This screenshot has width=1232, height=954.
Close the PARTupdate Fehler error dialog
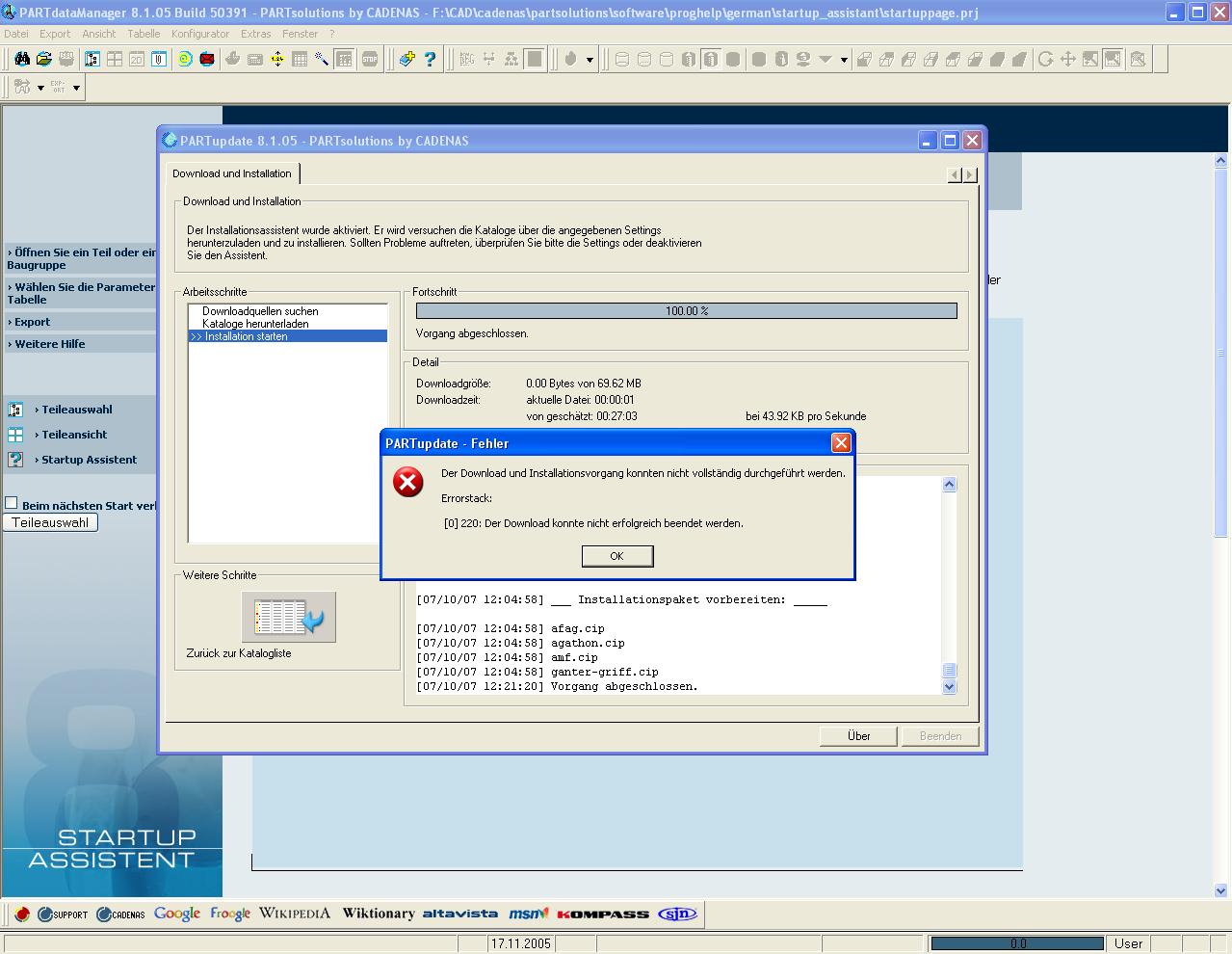click(841, 443)
